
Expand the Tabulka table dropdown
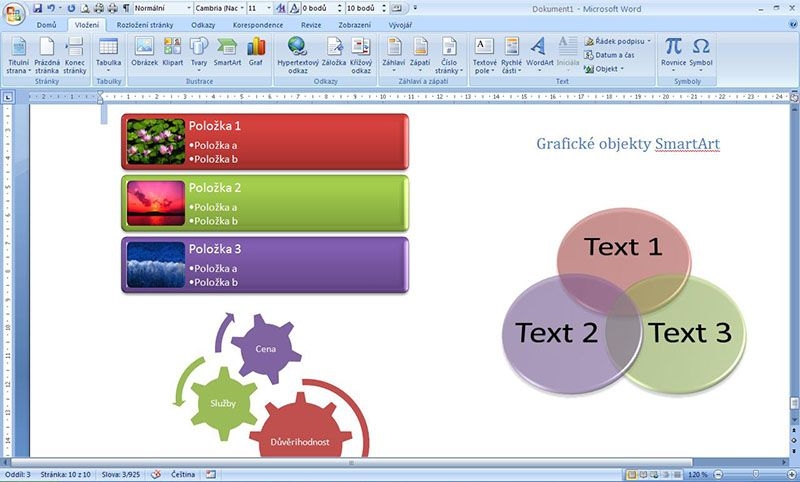[x=108, y=56]
